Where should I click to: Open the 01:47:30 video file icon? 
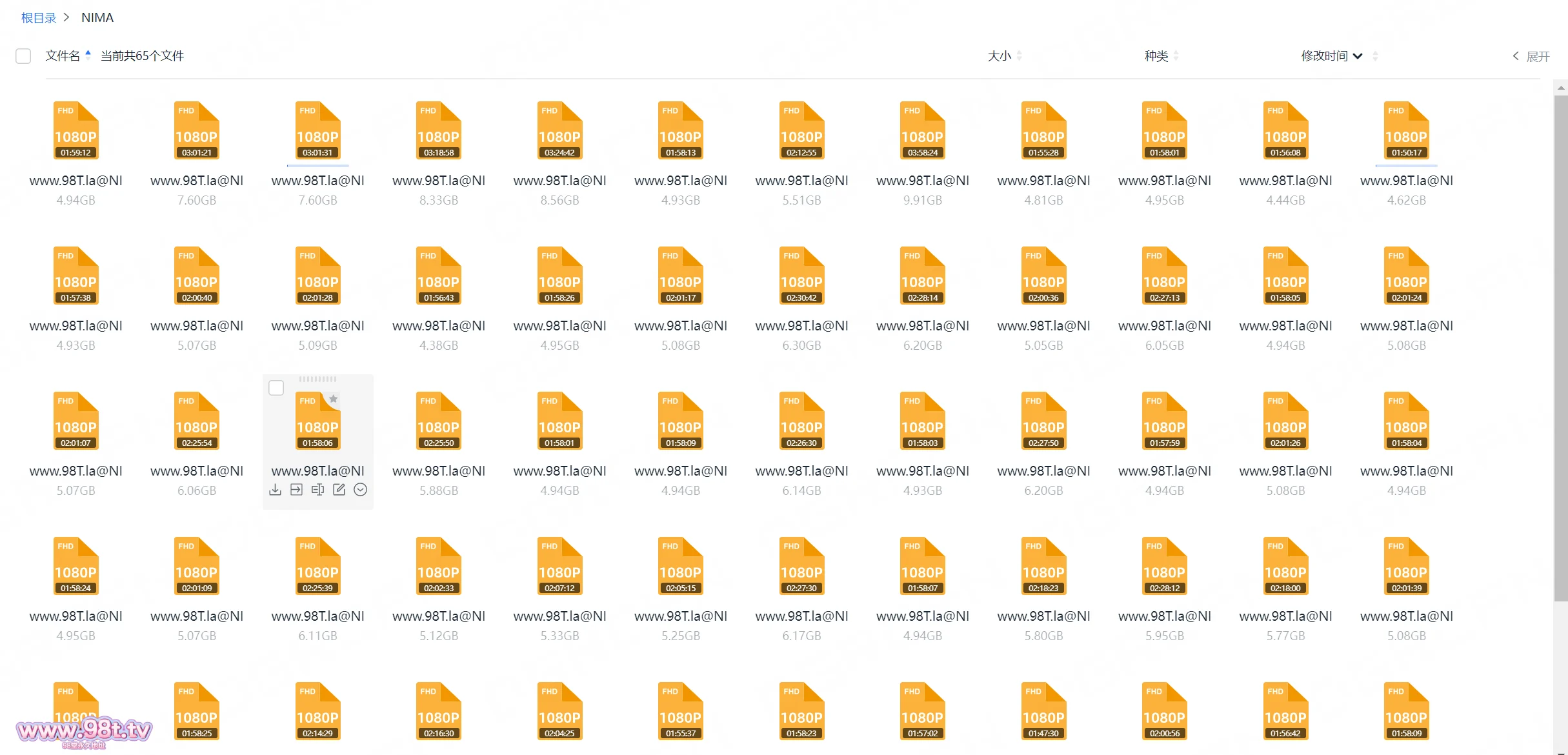point(1043,711)
